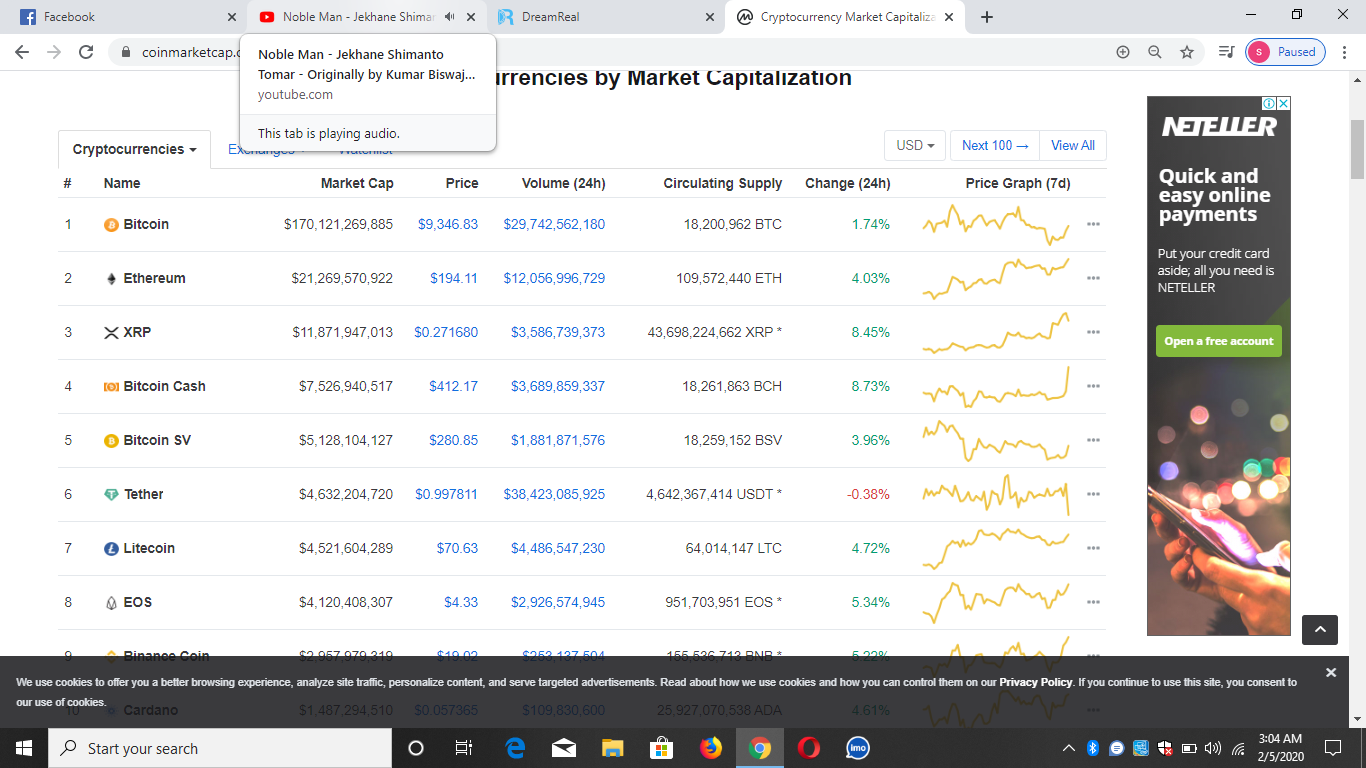Dismiss the cookie notice with the X
The width and height of the screenshot is (1366, 768).
click(1331, 673)
